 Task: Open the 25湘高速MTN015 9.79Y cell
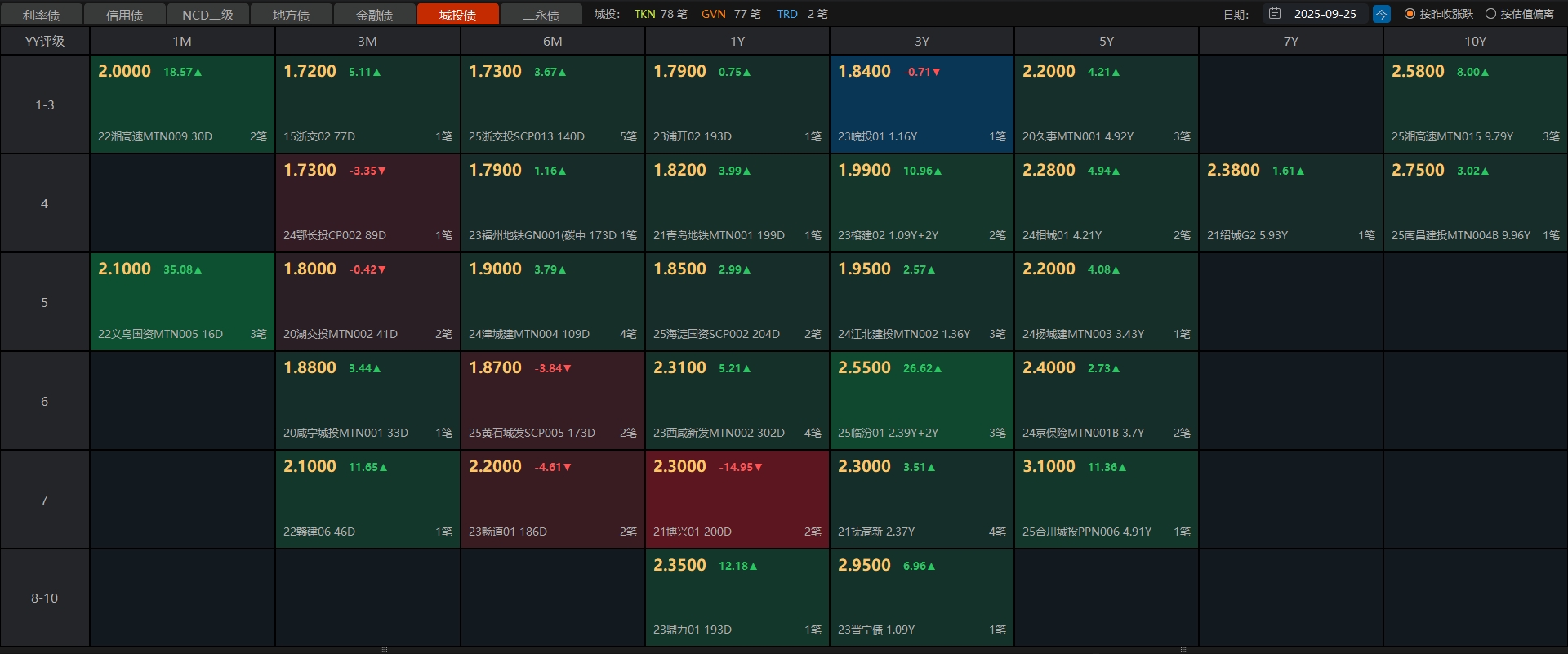click(x=1475, y=105)
